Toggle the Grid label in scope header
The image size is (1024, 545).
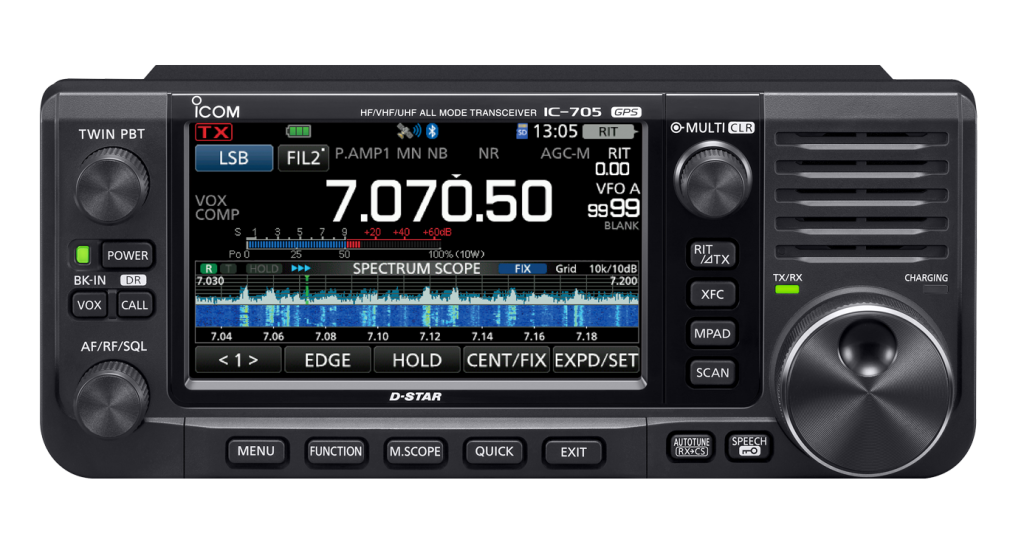[x=566, y=268]
